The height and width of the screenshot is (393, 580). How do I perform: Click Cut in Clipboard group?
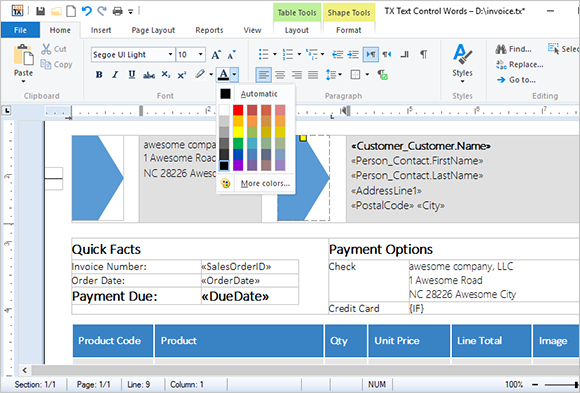pyautogui.click(x=54, y=49)
